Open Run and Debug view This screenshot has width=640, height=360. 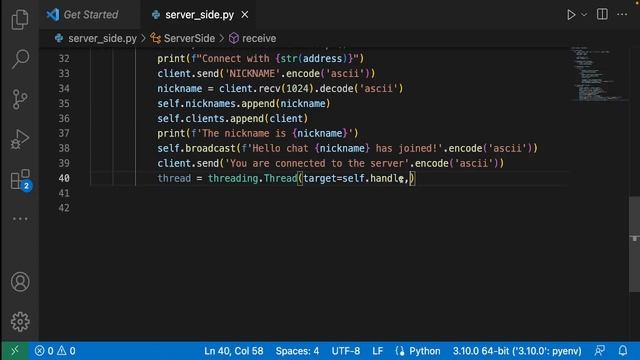pos(20,139)
